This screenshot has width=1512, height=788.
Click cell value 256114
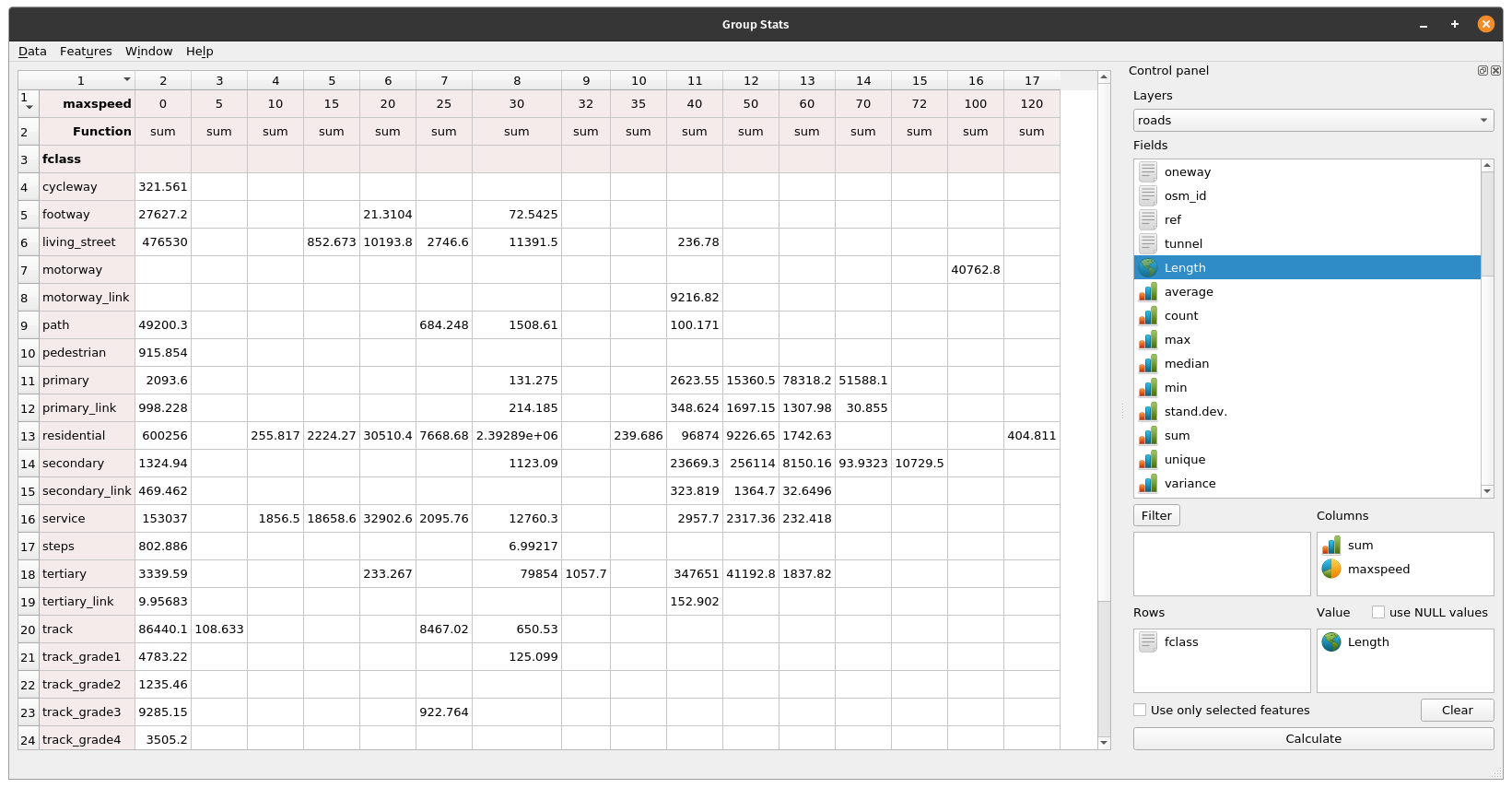751,463
